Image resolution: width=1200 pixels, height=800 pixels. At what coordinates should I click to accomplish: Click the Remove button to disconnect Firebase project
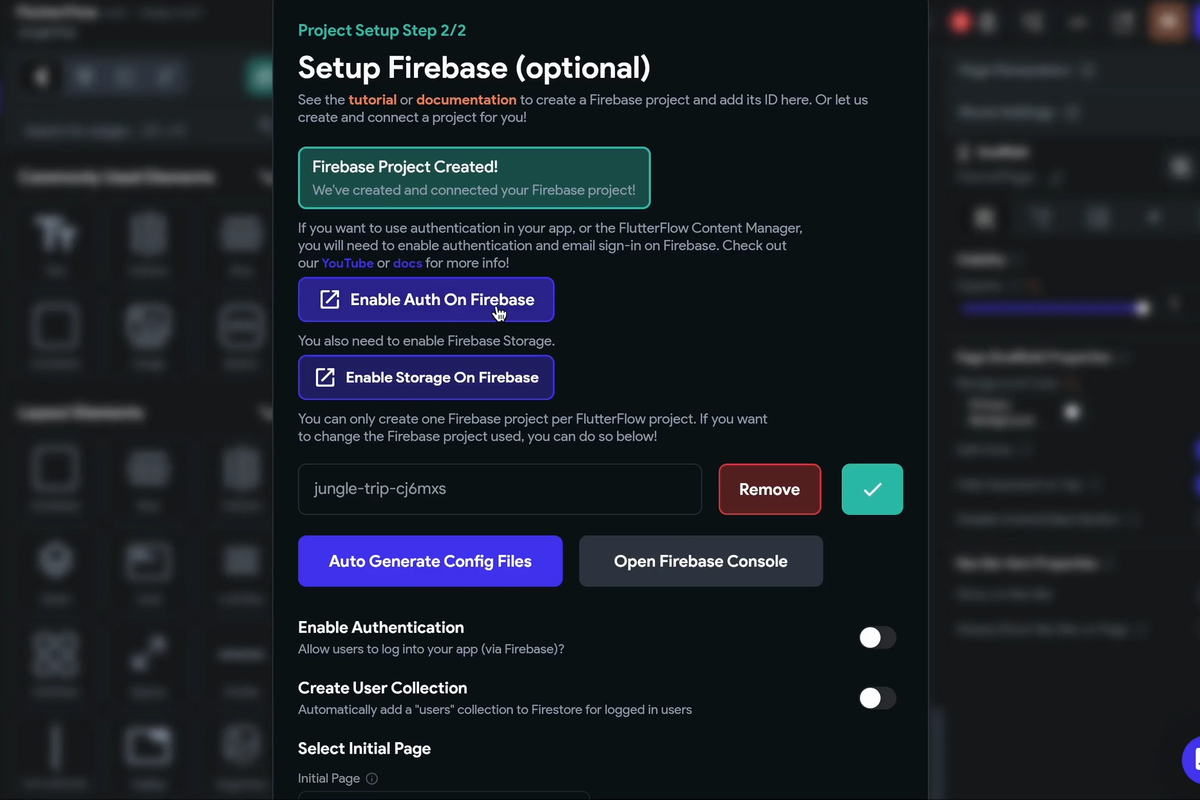(x=769, y=489)
